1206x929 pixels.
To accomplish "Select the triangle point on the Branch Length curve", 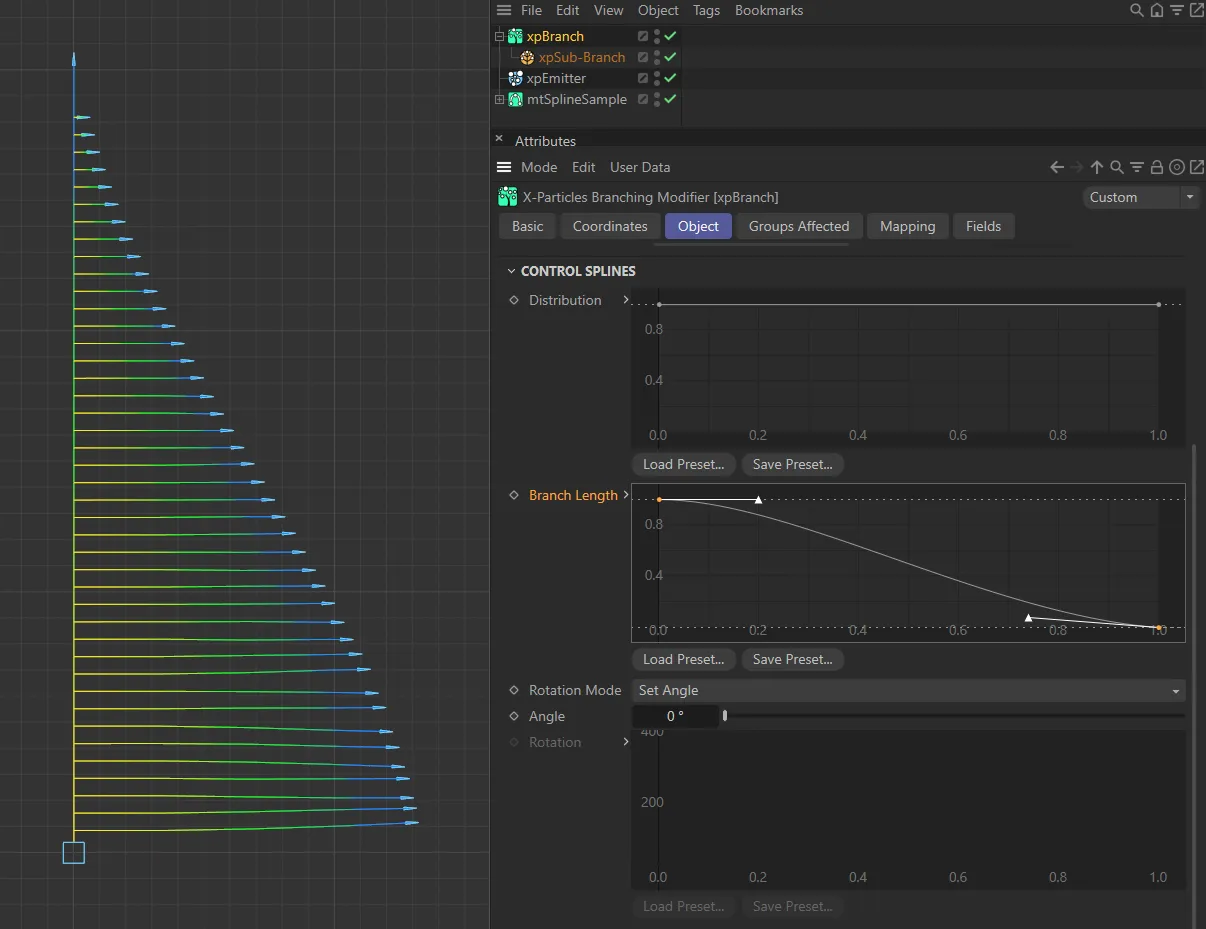I will (x=758, y=500).
